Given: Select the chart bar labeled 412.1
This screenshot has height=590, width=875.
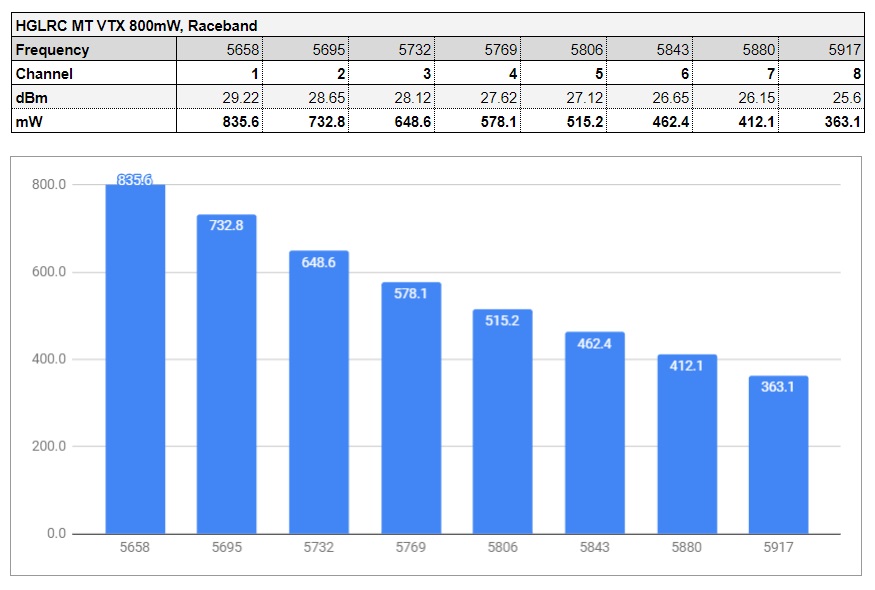Looking at the screenshot, I should coord(686,444).
